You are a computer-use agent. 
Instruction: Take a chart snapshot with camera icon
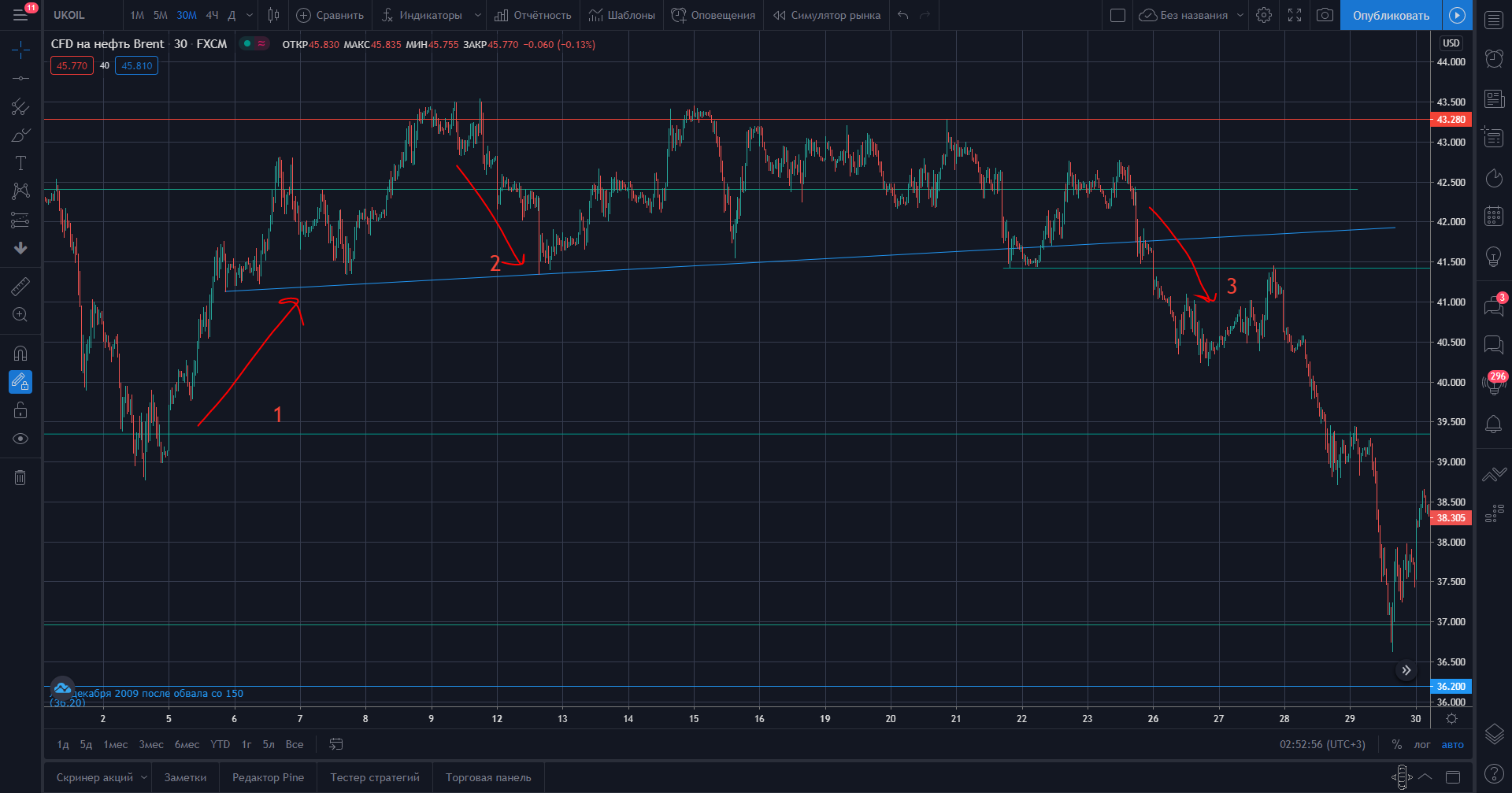[x=1325, y=15]
